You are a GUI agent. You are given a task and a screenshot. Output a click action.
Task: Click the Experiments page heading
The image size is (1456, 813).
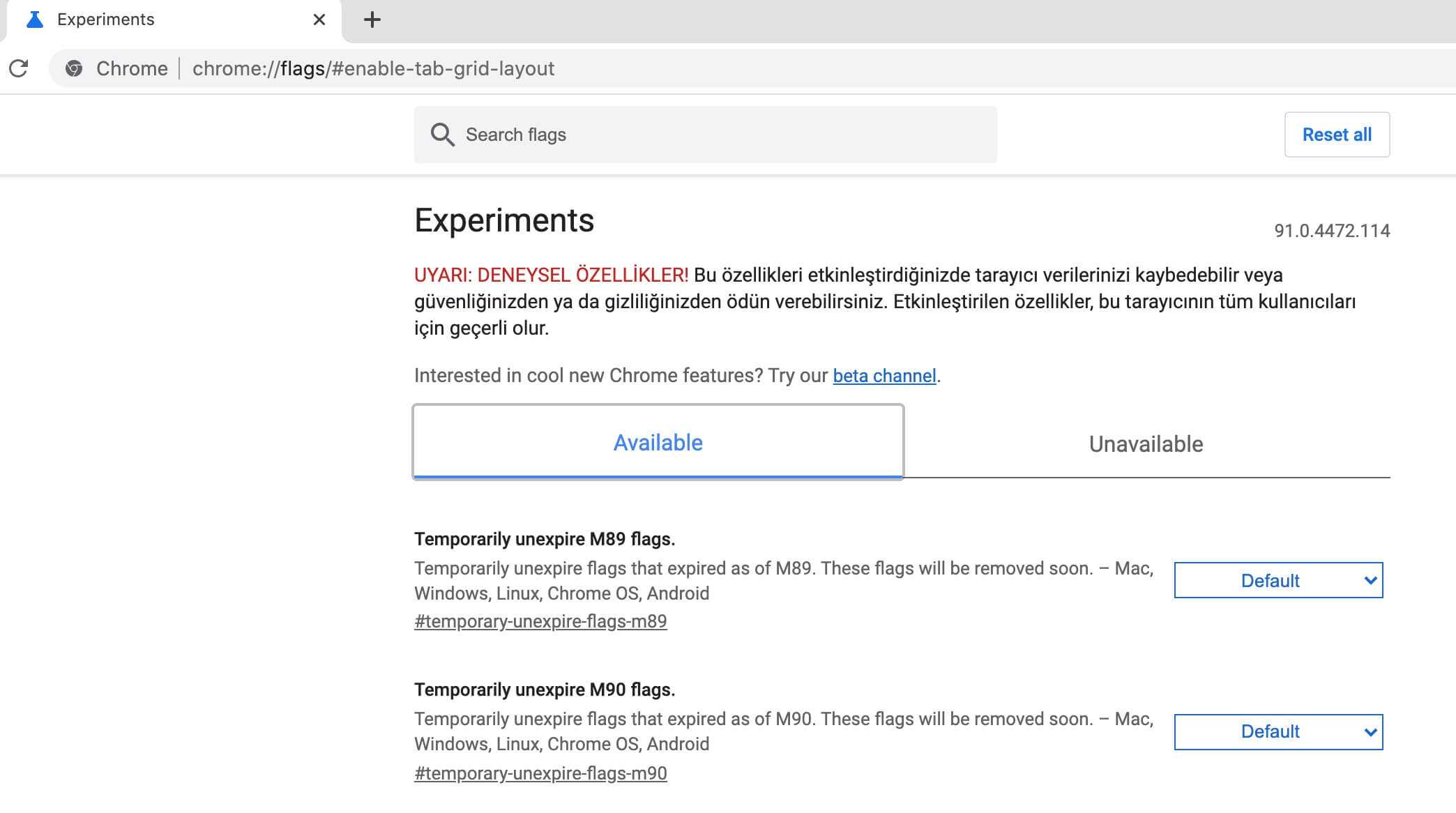coord(504,221)
